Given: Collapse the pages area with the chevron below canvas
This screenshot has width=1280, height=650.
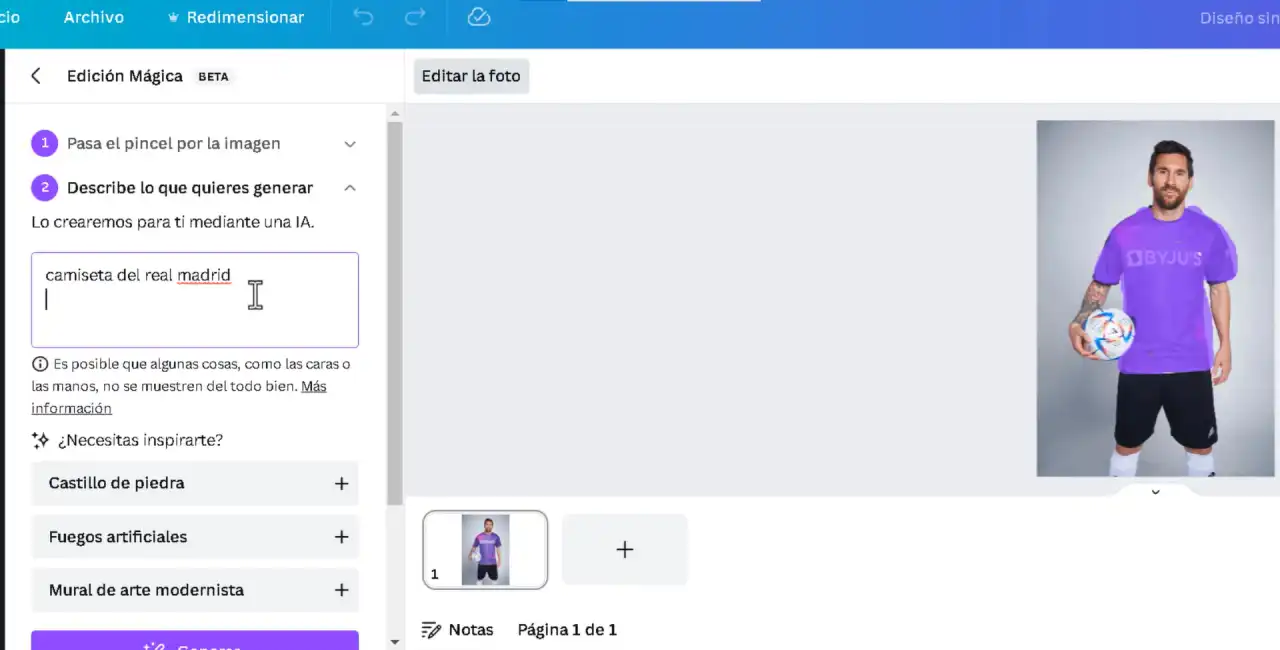Looking at the screenshot, I should pos(1155,491).
